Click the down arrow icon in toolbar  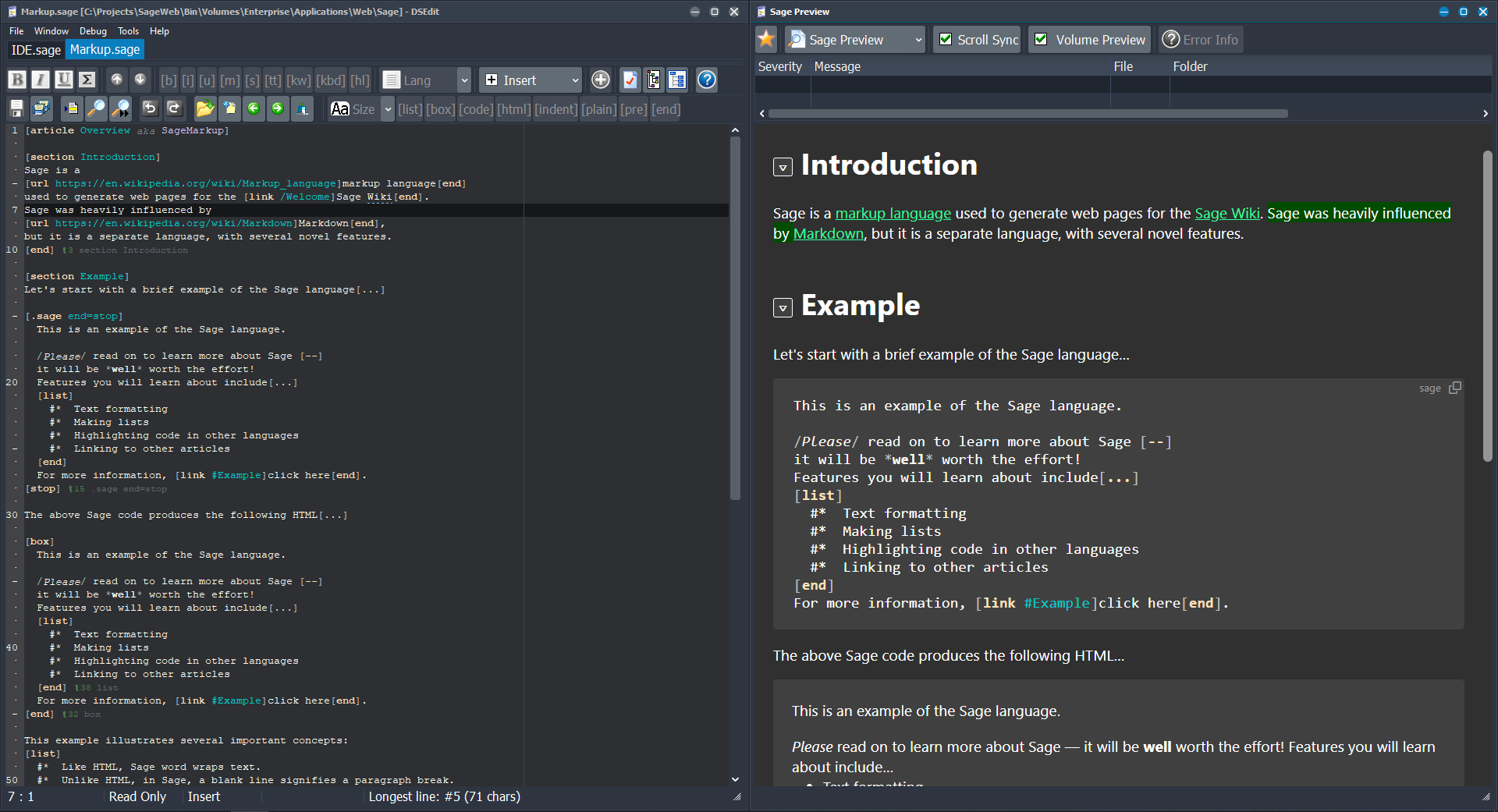tap(140, 80)
